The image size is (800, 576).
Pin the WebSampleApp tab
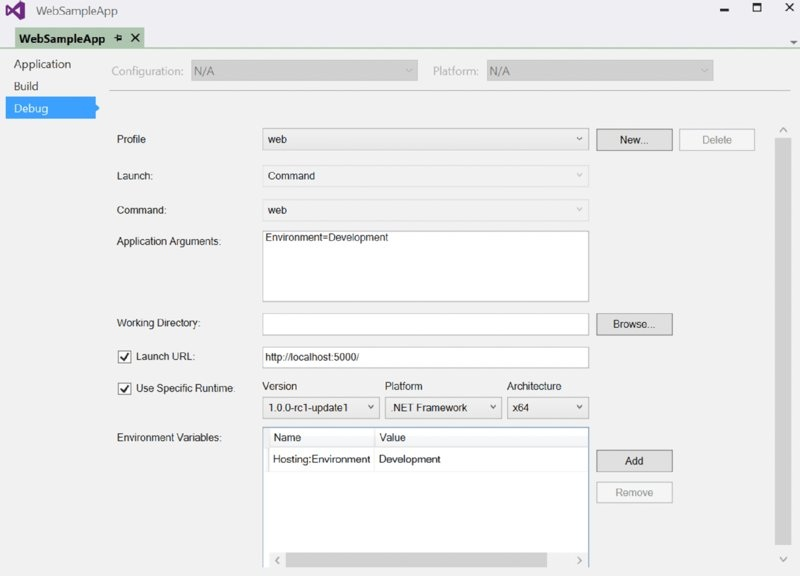[118, 38]
